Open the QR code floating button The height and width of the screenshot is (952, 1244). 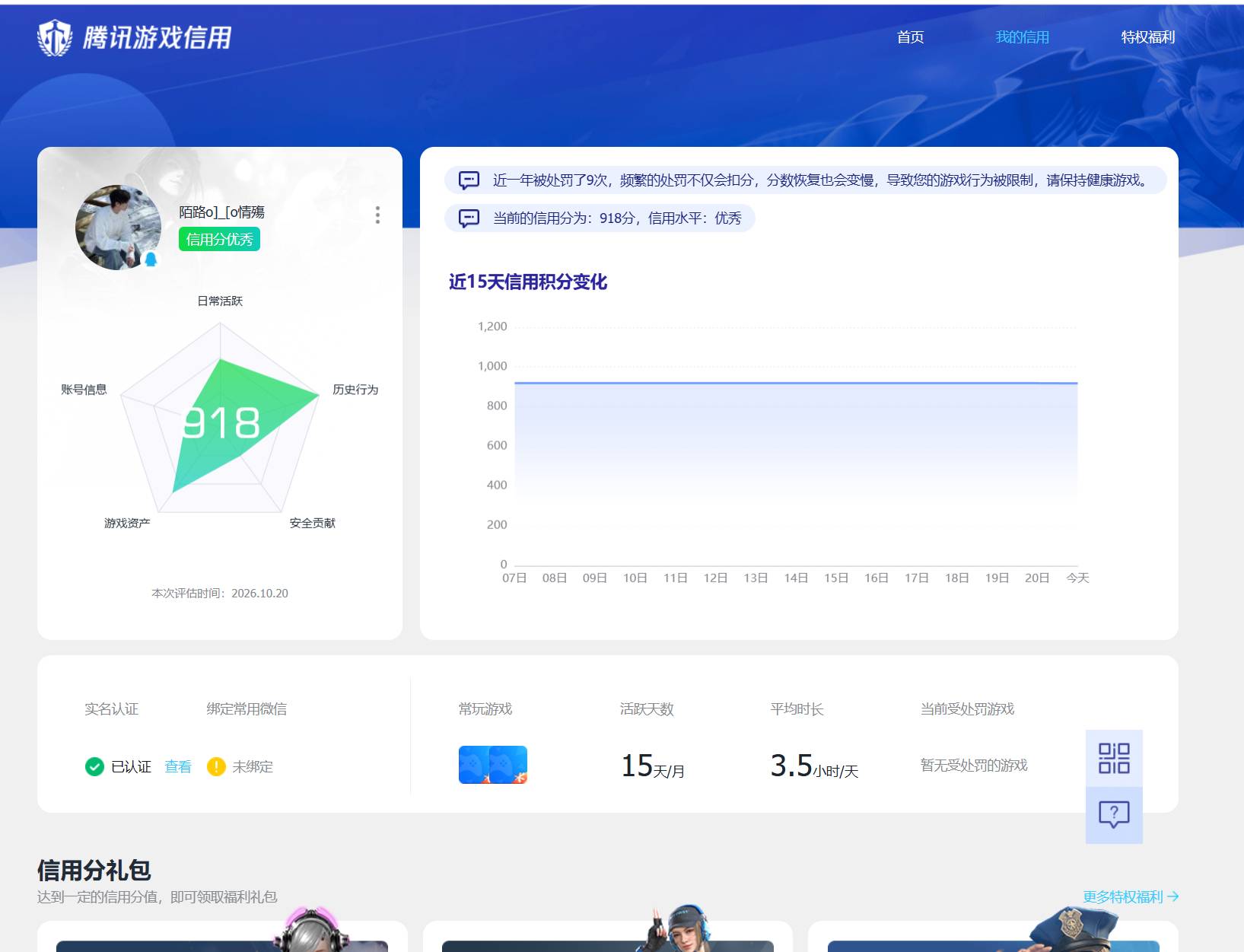point(1114,758)
